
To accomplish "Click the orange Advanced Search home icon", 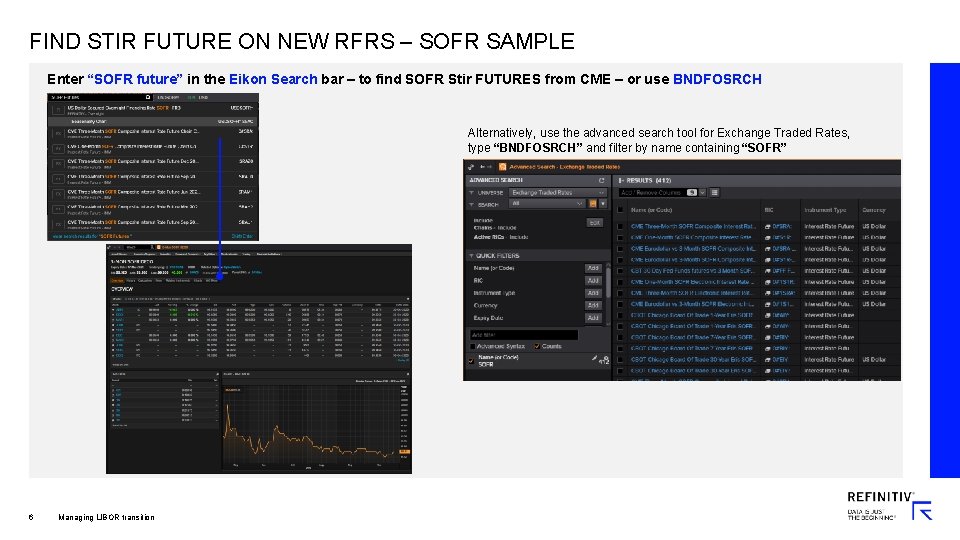I will 503,167.
